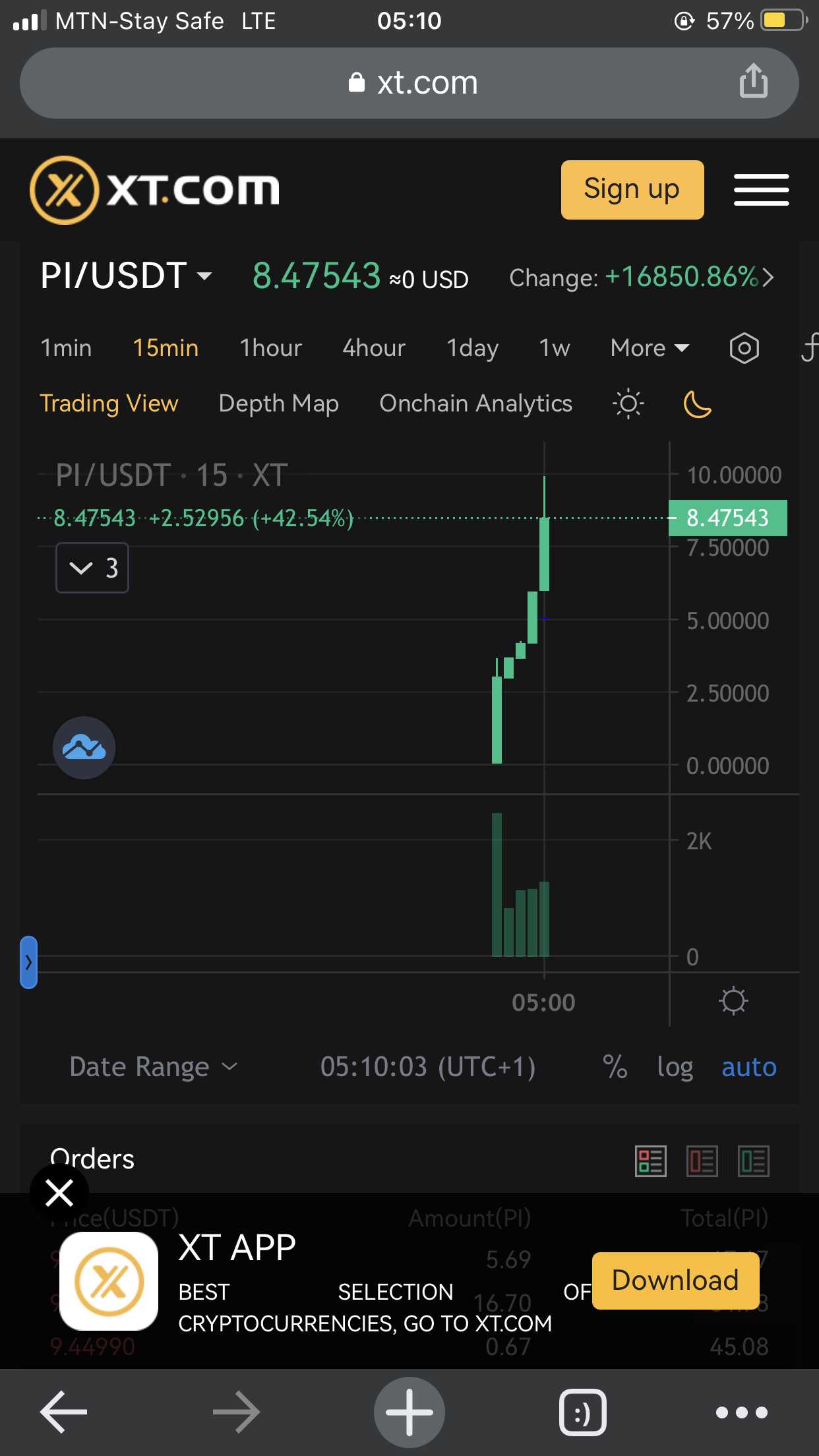Tap the xt.com address bar

click(409, 83)
